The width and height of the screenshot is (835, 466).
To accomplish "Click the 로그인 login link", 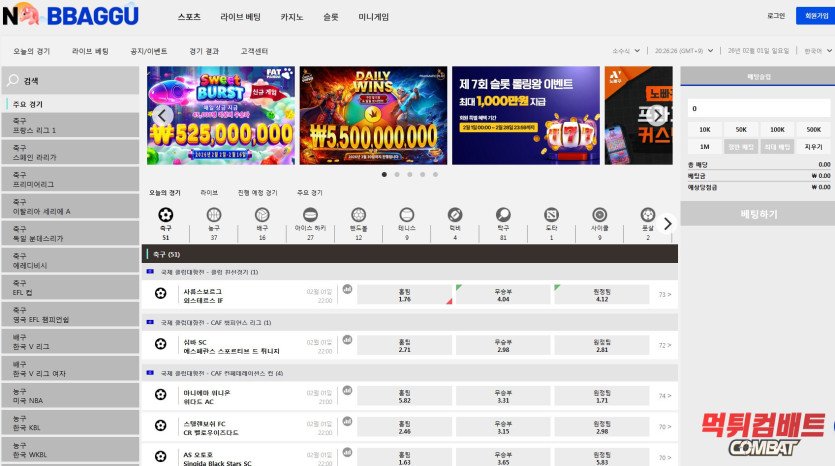I will point(776,16).
